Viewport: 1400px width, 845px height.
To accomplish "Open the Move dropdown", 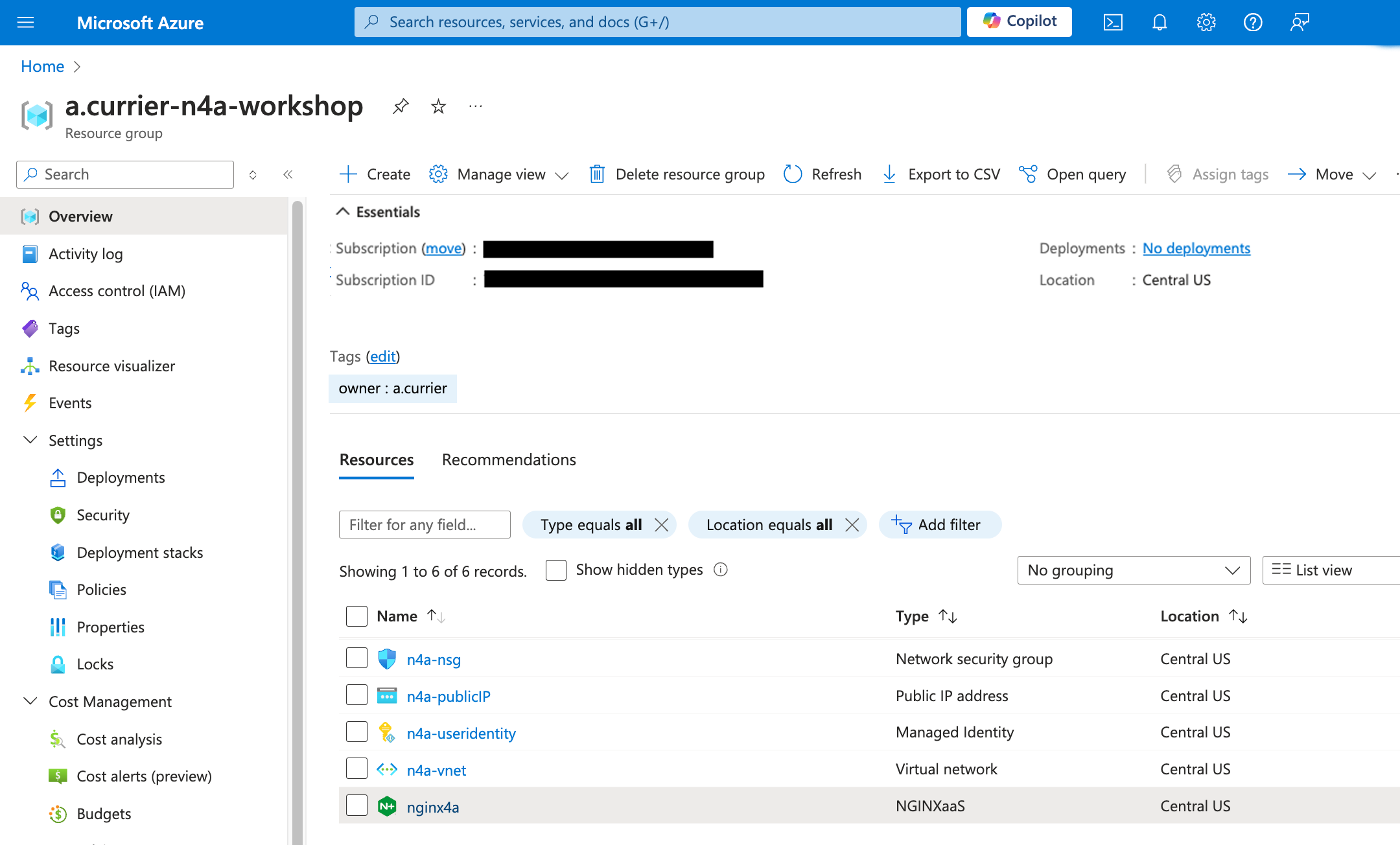I will tap(1332, 174).
